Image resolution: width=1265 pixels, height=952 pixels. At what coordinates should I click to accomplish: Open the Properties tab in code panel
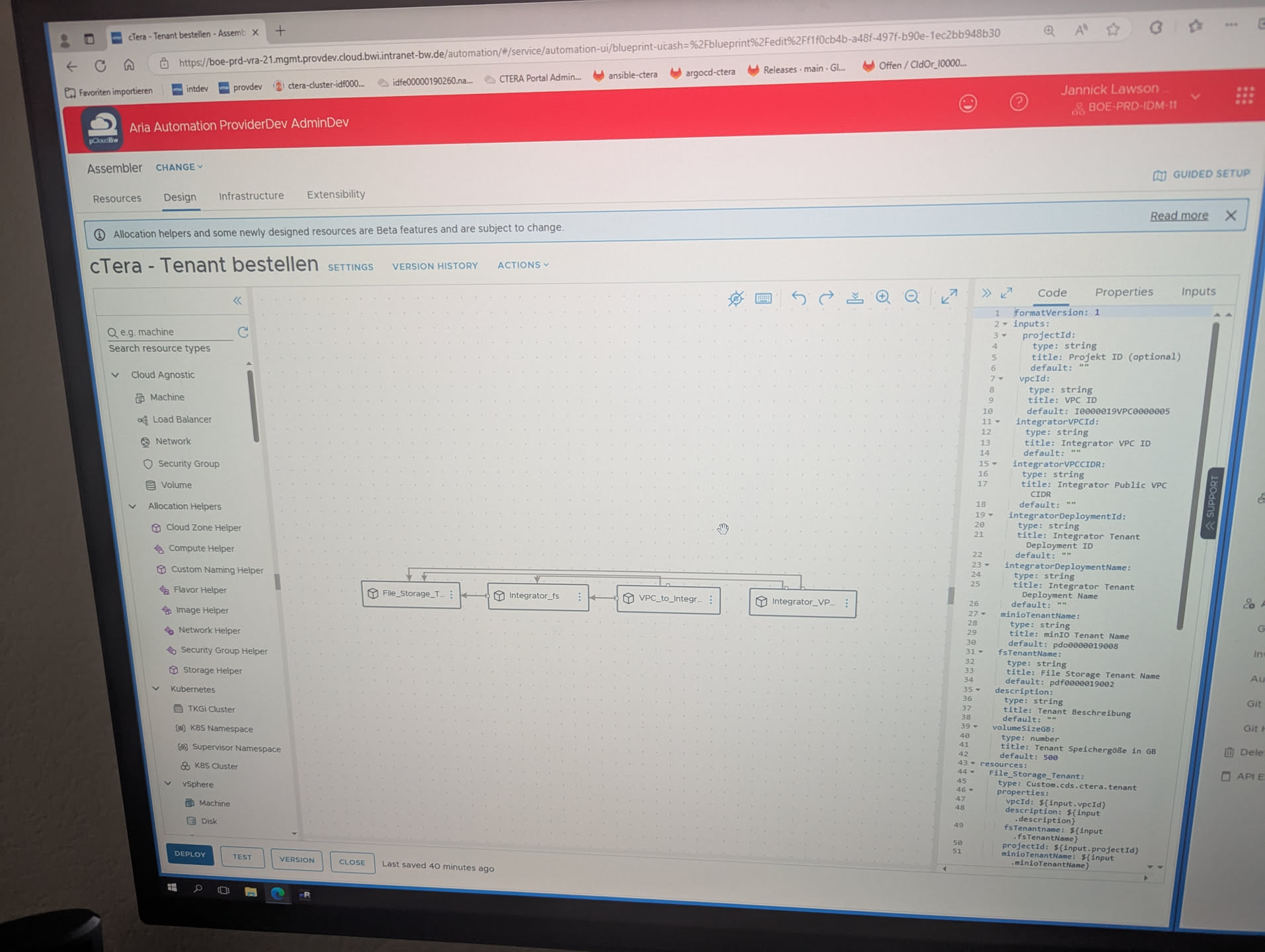pyautogui.click(x=1123, y=292)
